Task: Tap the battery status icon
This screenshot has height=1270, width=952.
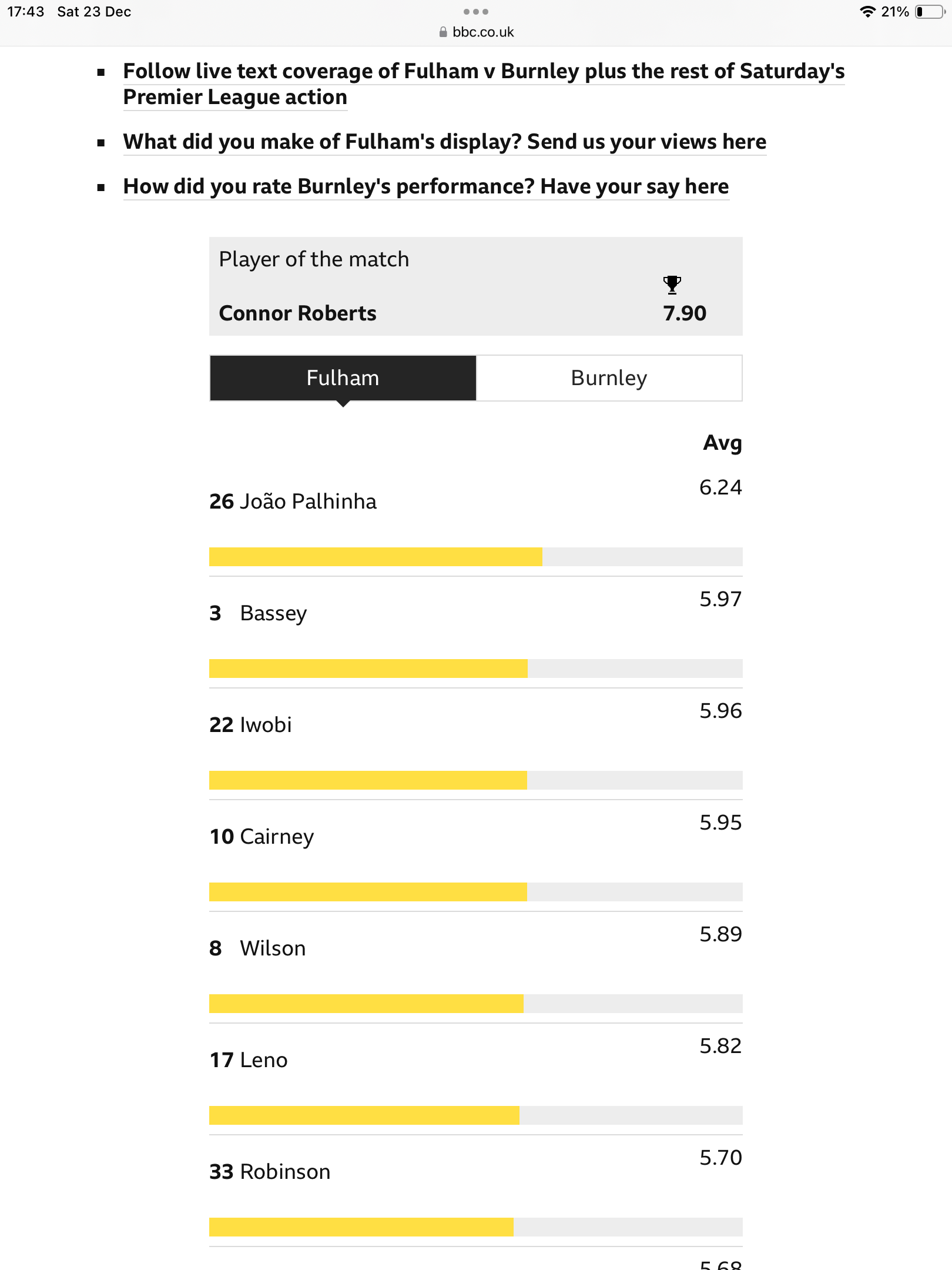Action: pos(930,12)
